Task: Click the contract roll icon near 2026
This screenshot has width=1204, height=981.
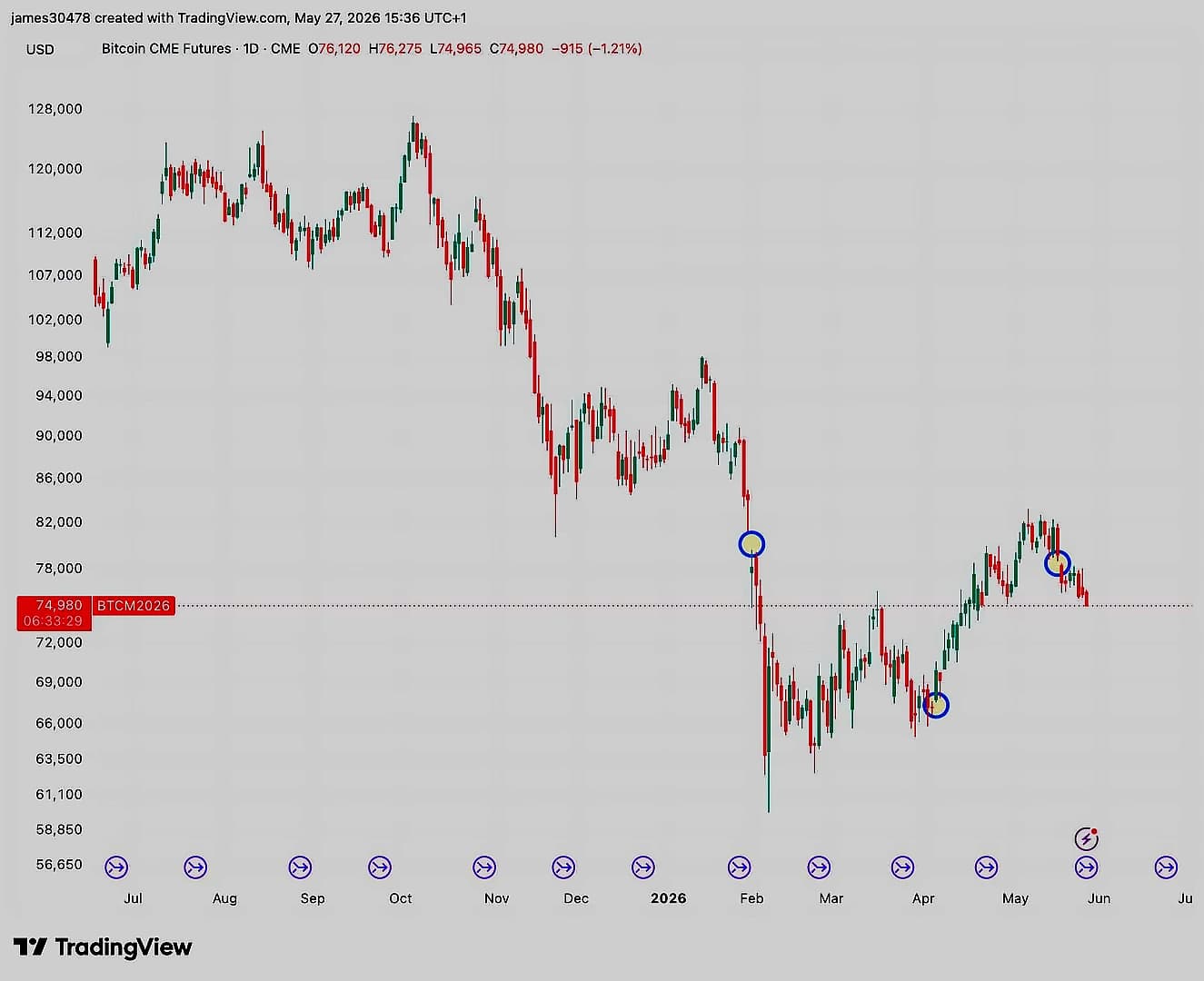Action: click(643, 867)
